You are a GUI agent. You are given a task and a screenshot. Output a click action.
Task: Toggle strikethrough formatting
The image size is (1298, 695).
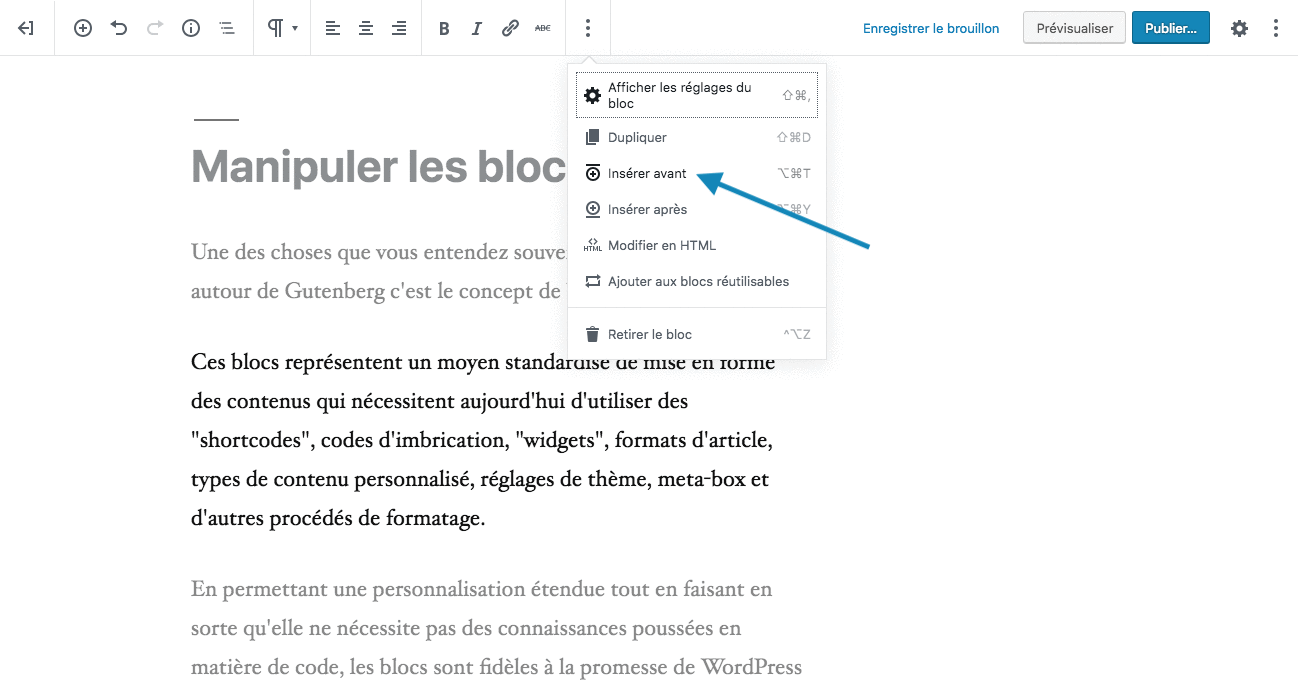543,29
